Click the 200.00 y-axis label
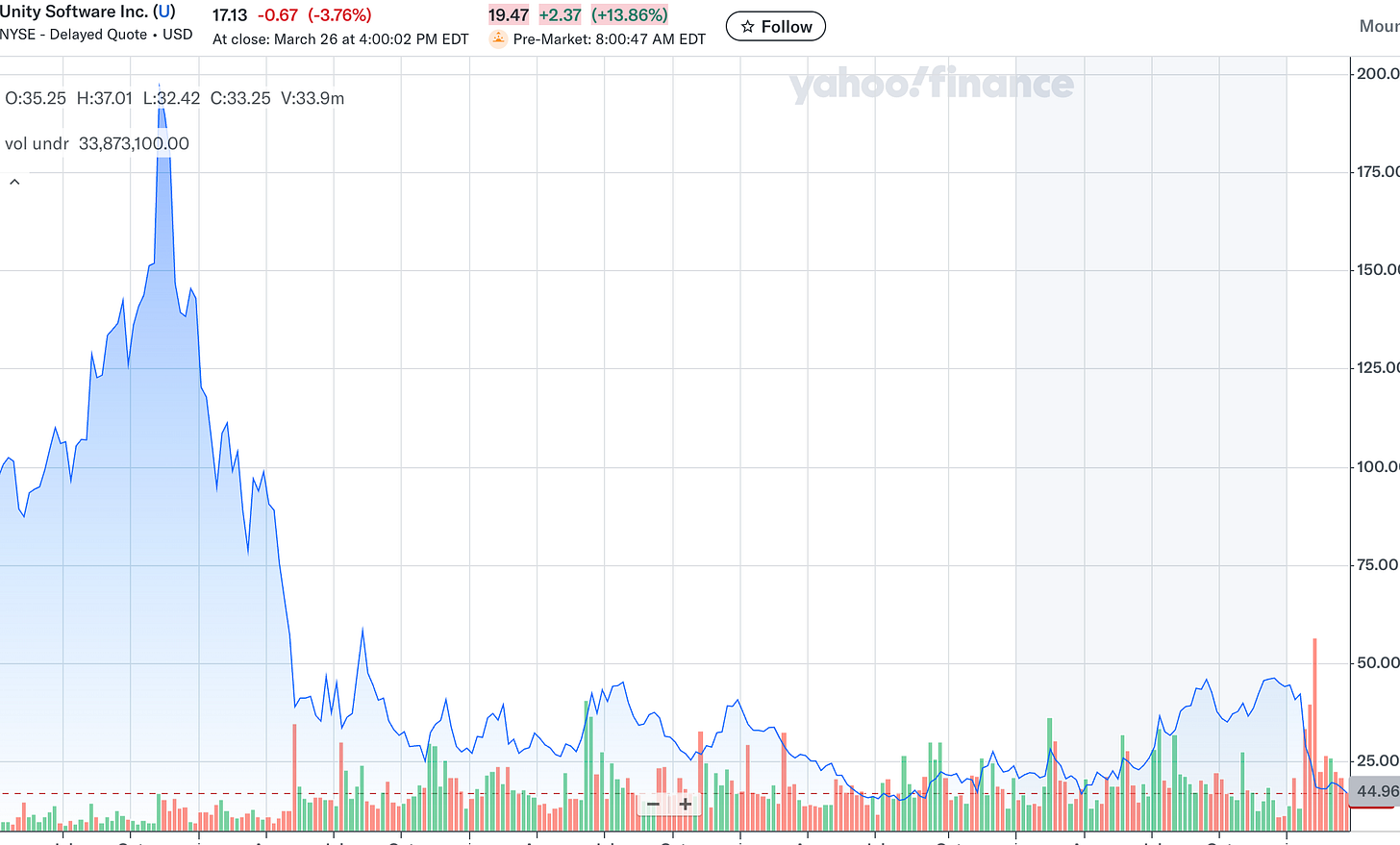 click(x=1378, y=73)
